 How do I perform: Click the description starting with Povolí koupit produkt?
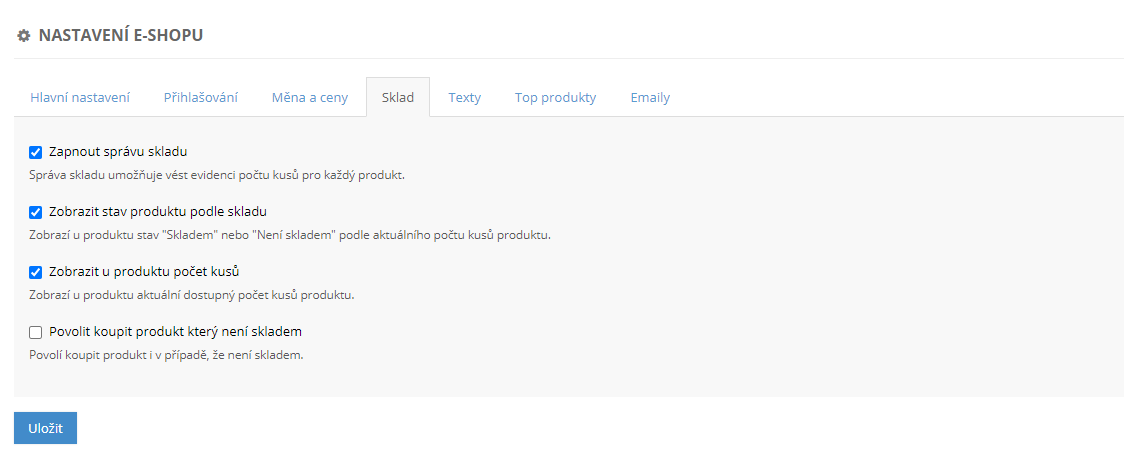coord(164,355)
